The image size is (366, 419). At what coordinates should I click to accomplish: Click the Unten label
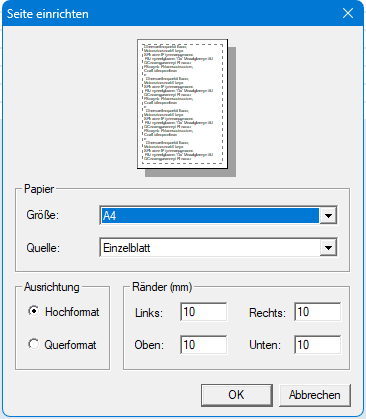point(265,345)
